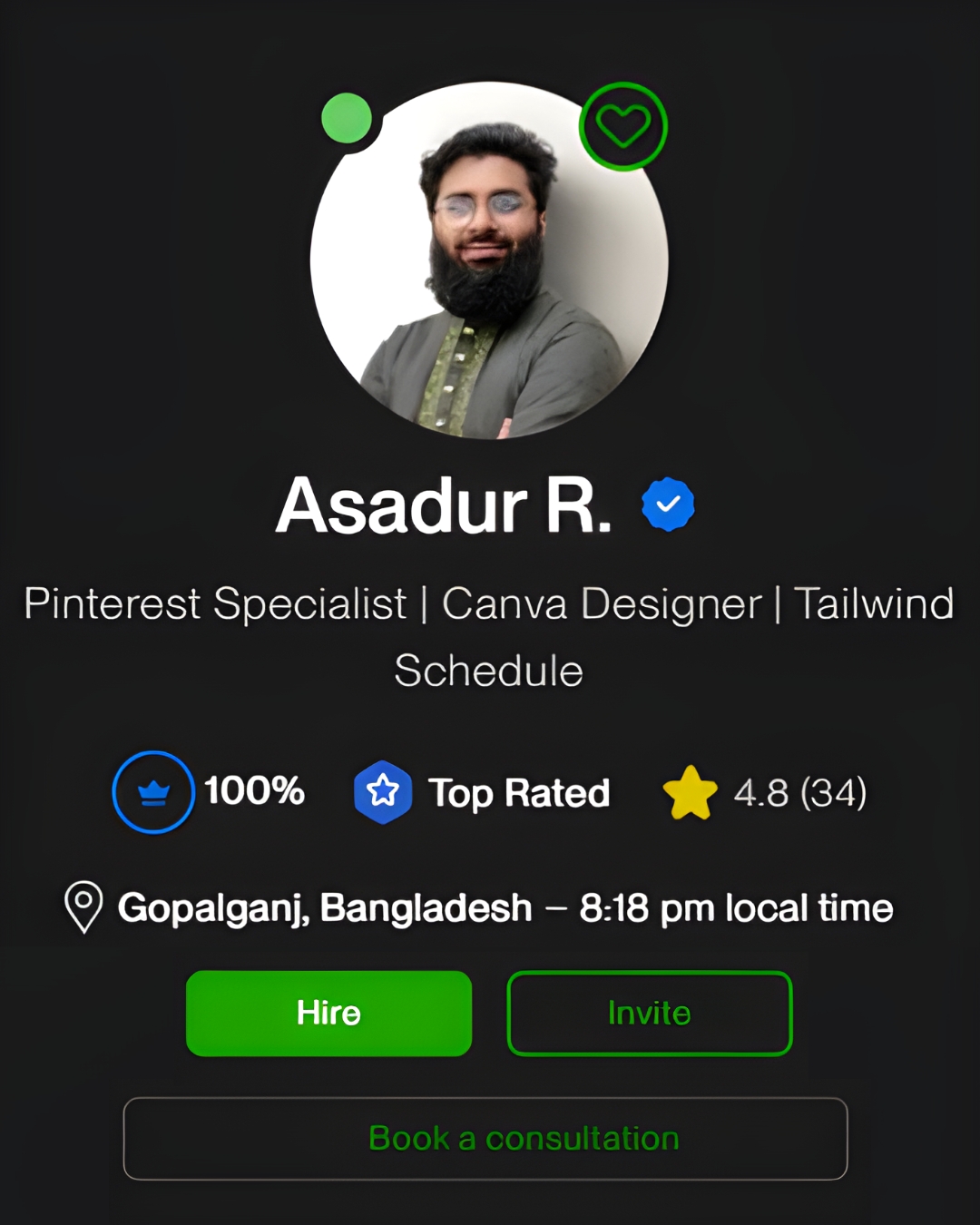
Task: Click the Top Rated label
Action: point(519,793)
